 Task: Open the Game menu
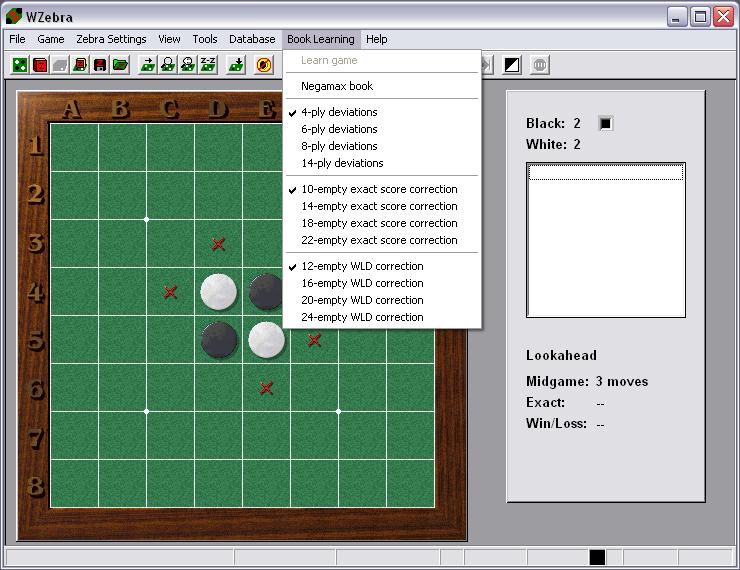coord(50,39)
